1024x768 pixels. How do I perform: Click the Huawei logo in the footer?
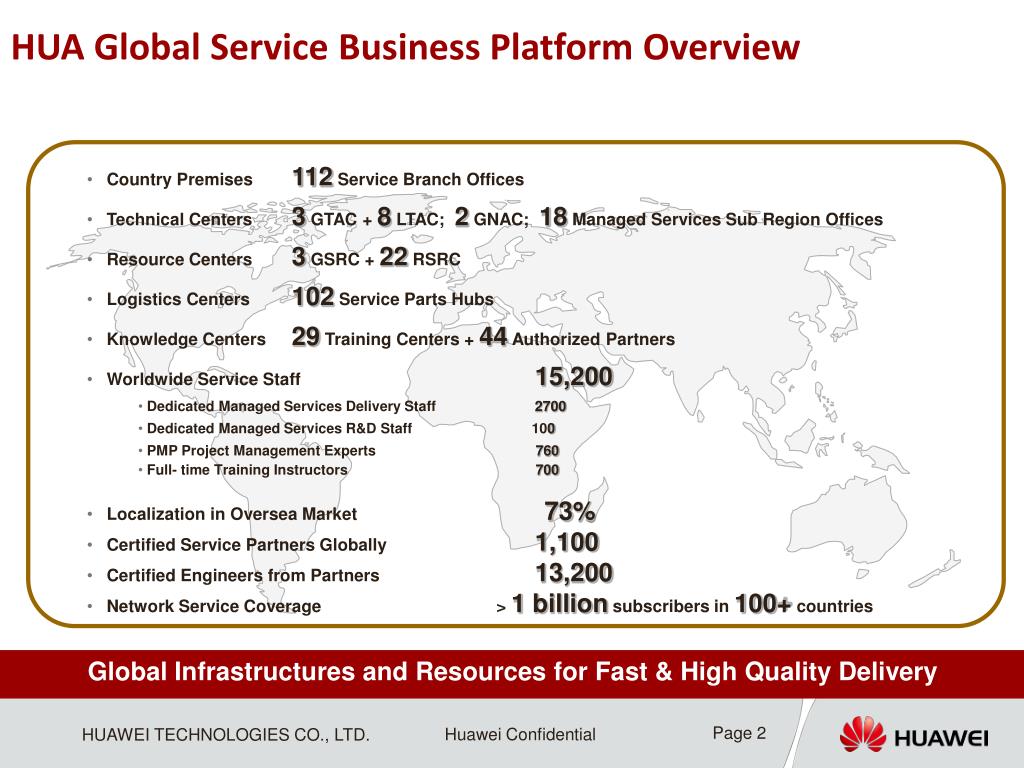click(914, 735)
